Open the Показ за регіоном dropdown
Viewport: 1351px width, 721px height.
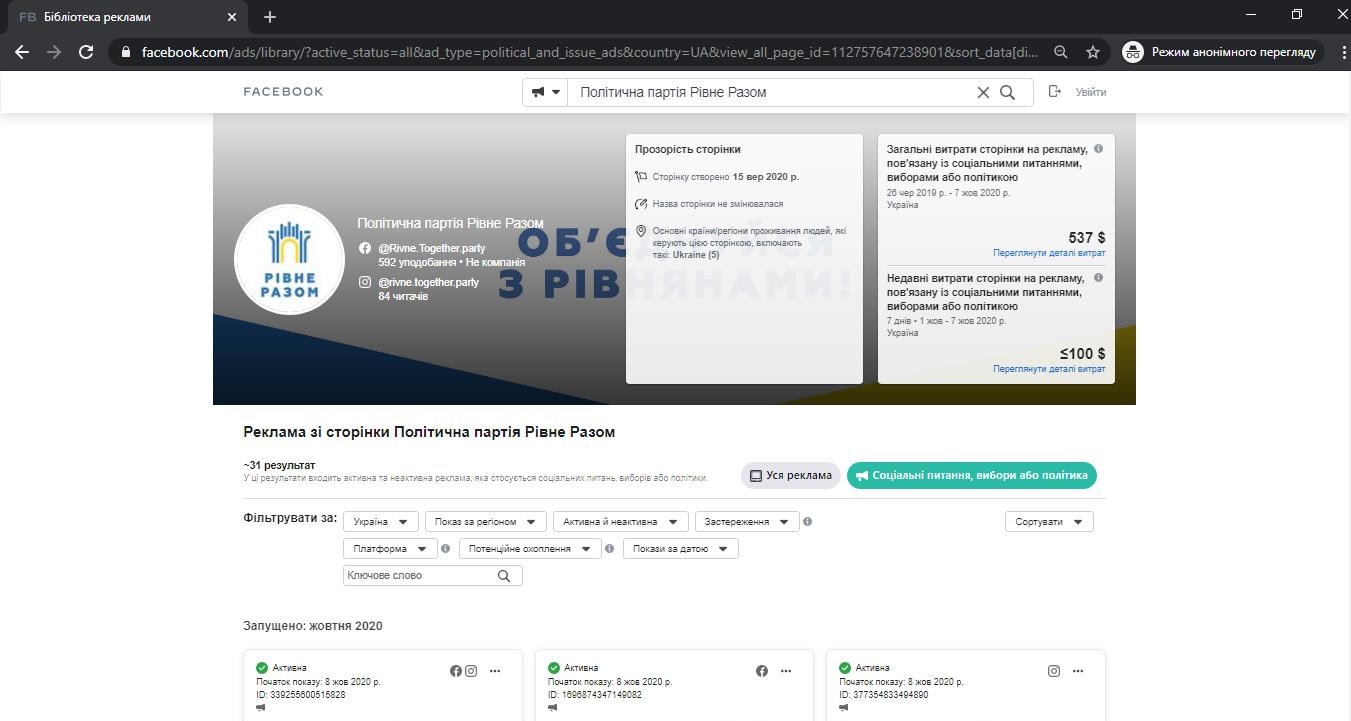coord(486,522)
